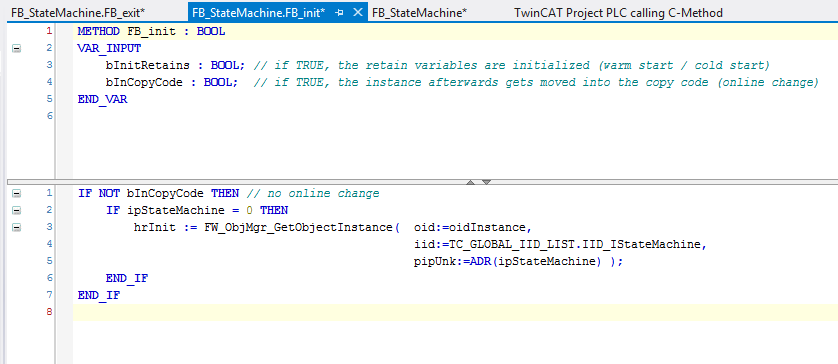Place cursor on empty line 8 of the implementation
This screenshot has width=838, height=364.
(455, 312)
